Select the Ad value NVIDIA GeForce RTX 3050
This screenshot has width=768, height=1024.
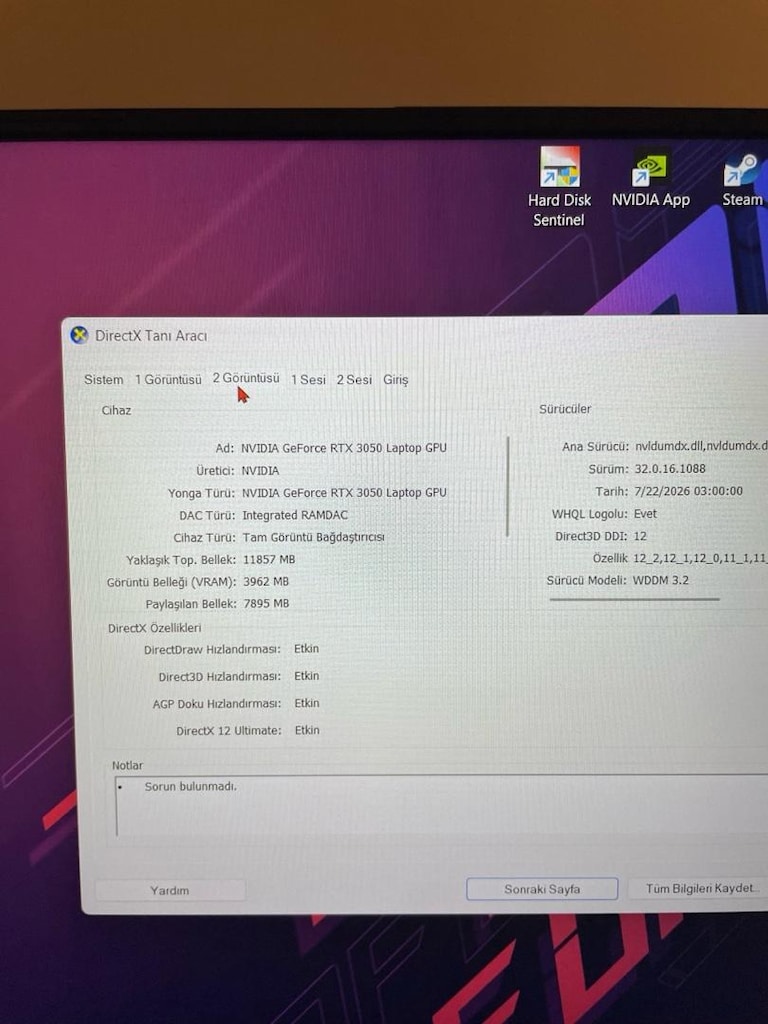[344, 448]
